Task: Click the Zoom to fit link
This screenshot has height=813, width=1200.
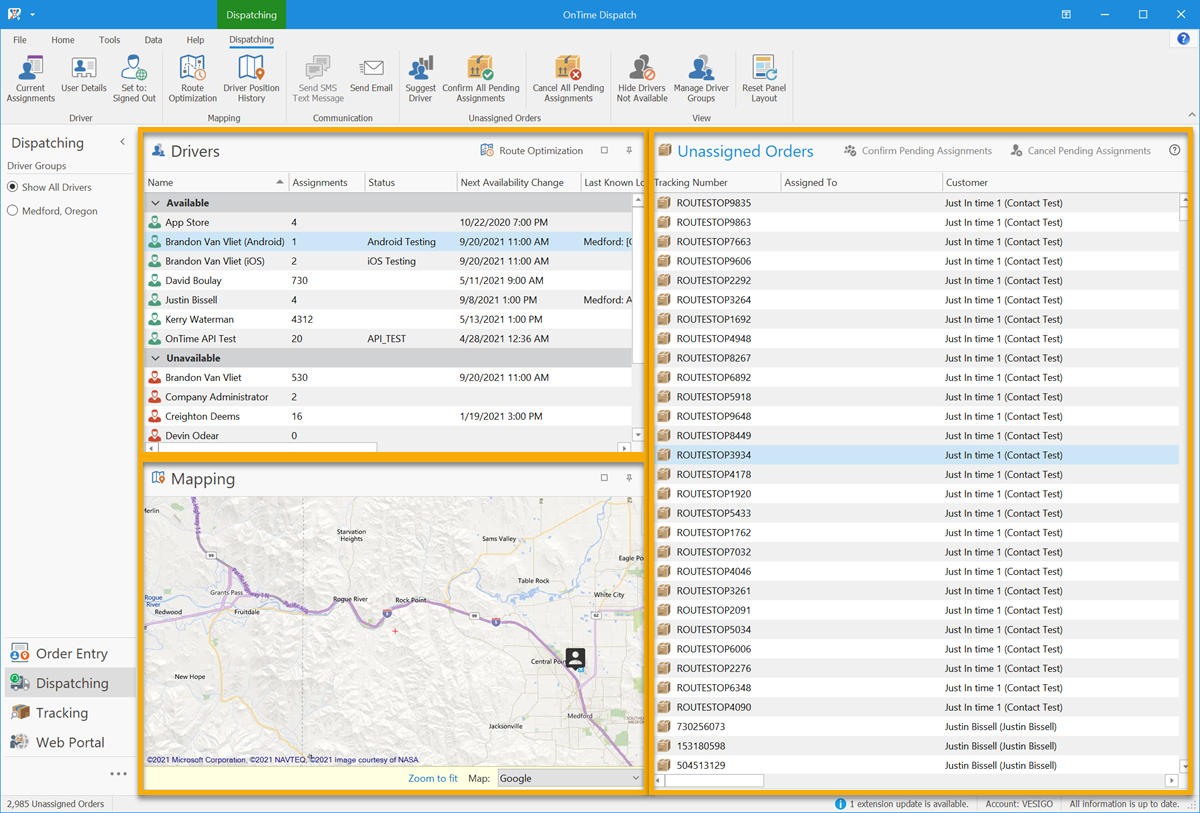Action: (x=433, y=778)
